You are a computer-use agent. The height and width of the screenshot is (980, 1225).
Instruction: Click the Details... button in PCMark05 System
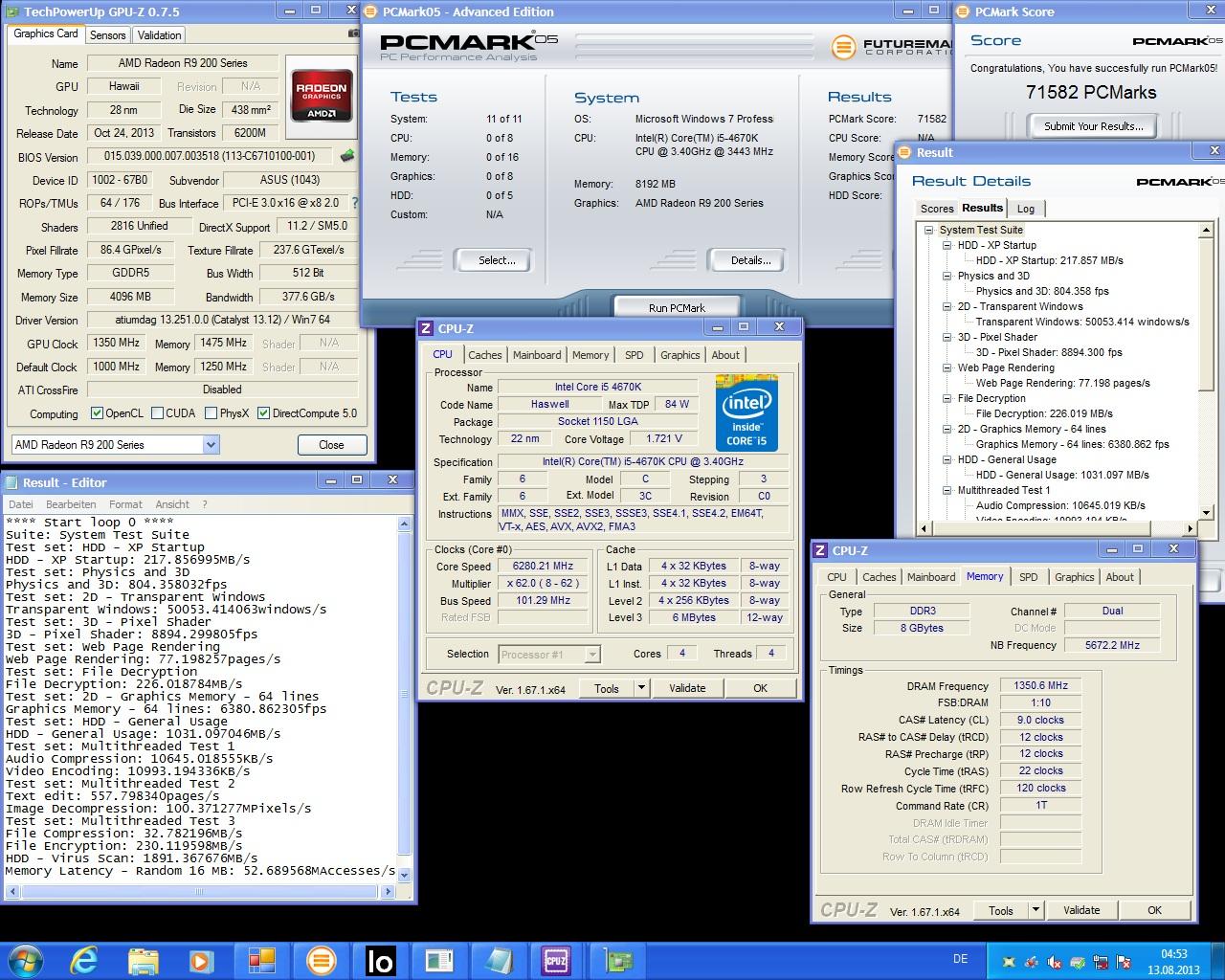pyautogui.click(x=750, y=260)
